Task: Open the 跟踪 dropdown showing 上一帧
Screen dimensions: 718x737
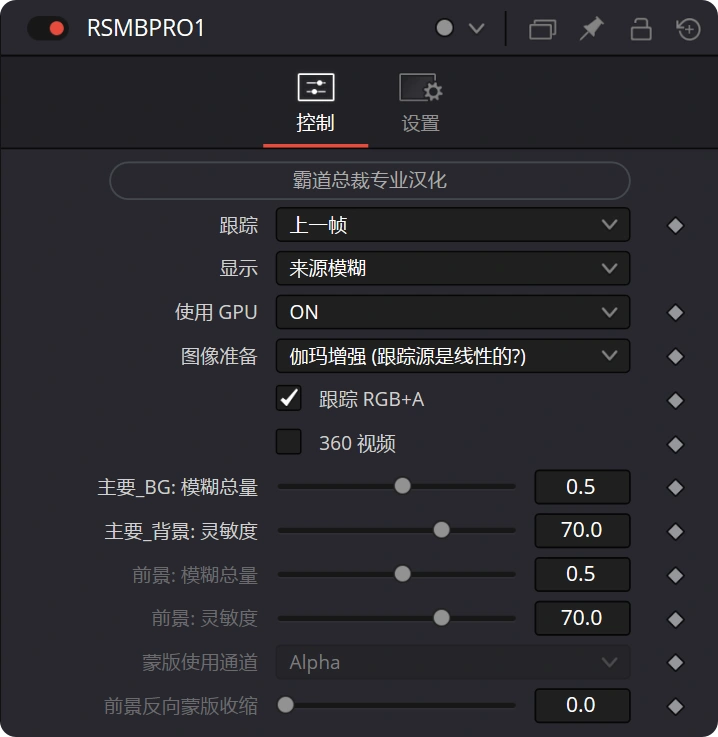Action: [453, 225]
